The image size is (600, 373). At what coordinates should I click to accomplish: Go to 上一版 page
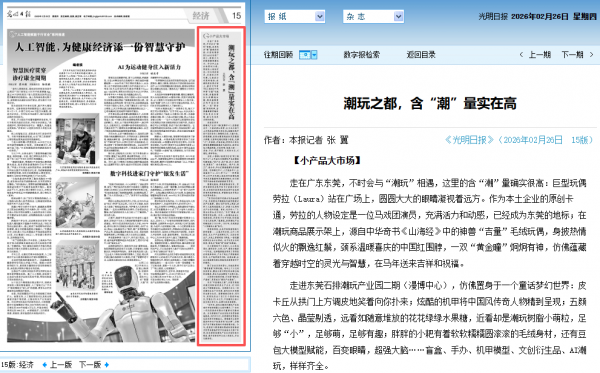point(61,365)
